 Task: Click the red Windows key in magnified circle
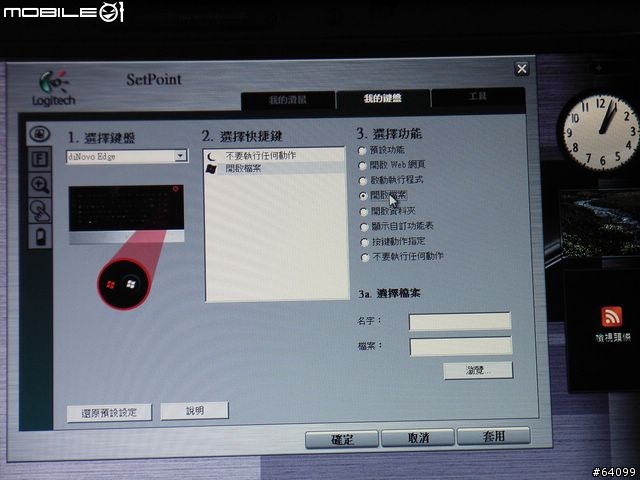click(110, 284)
